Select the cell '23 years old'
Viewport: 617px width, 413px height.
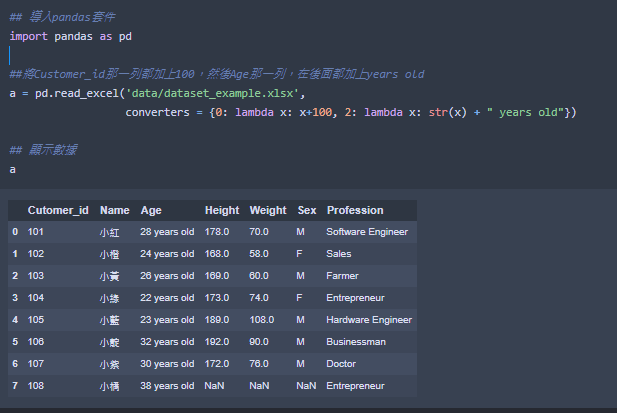[x=167, y=320]
